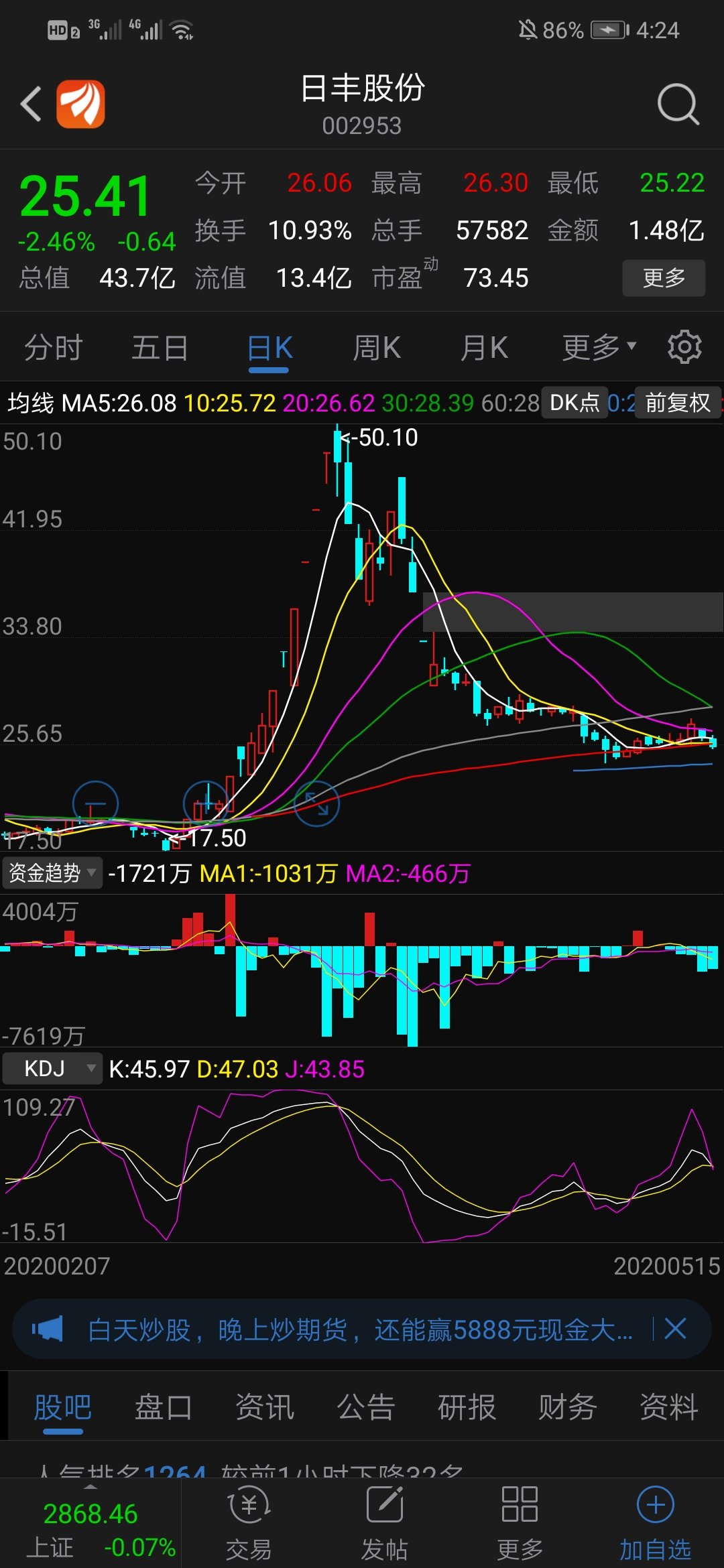Tap the gray shaded zone on K-line chart
The height and width of the screenshot is (1568, 724).
tap(572, 612)
